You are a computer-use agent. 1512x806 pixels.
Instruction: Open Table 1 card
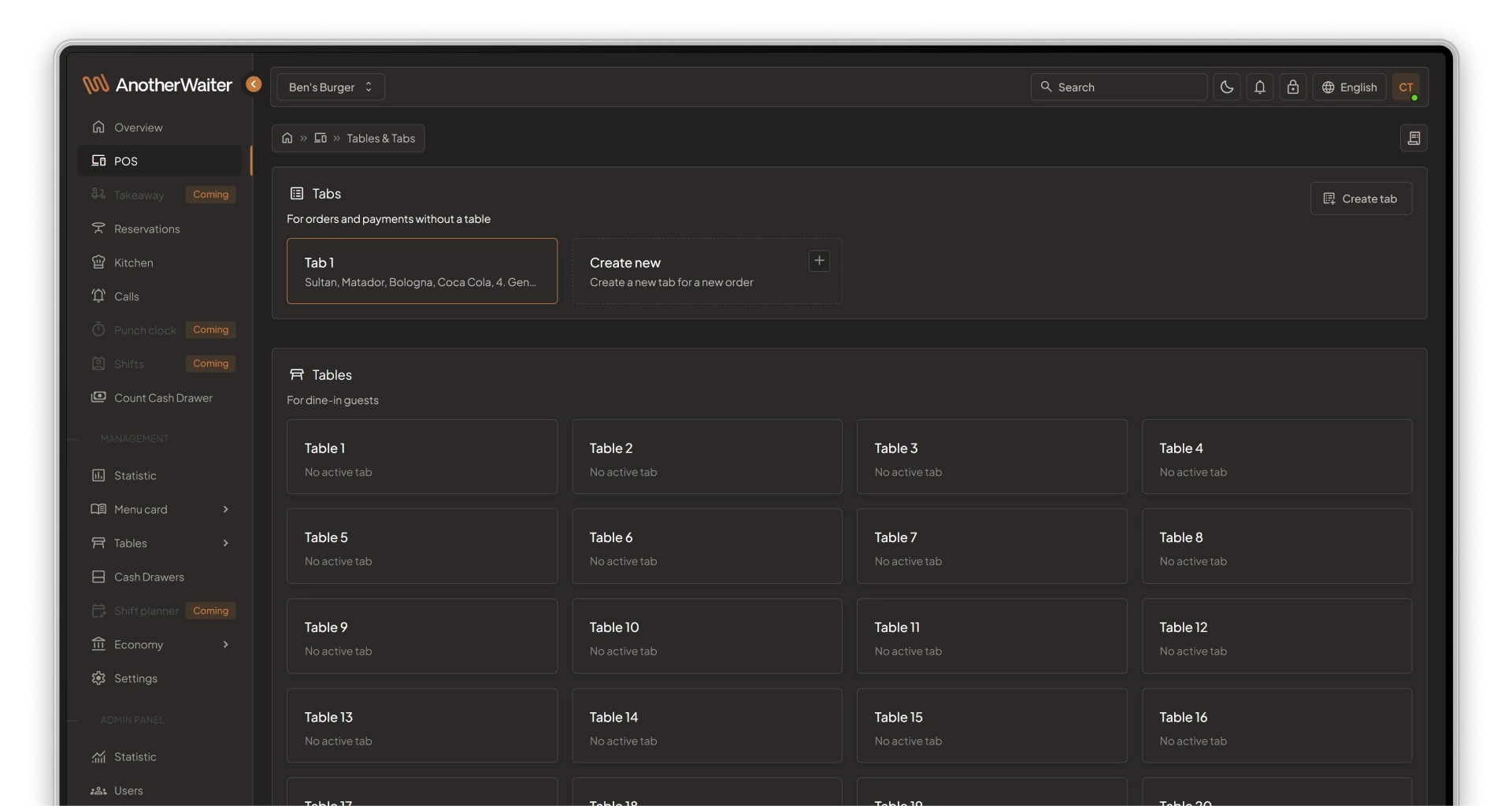click(x=422, y=457)
